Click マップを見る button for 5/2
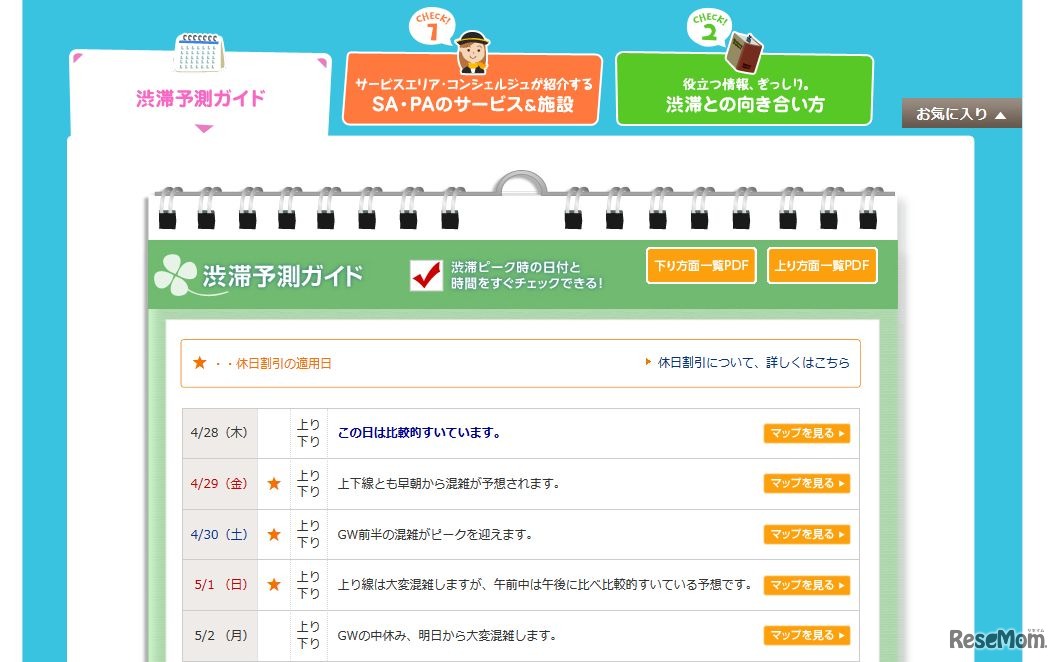This screenshot has width=1060, height=662. click(806, 636)
